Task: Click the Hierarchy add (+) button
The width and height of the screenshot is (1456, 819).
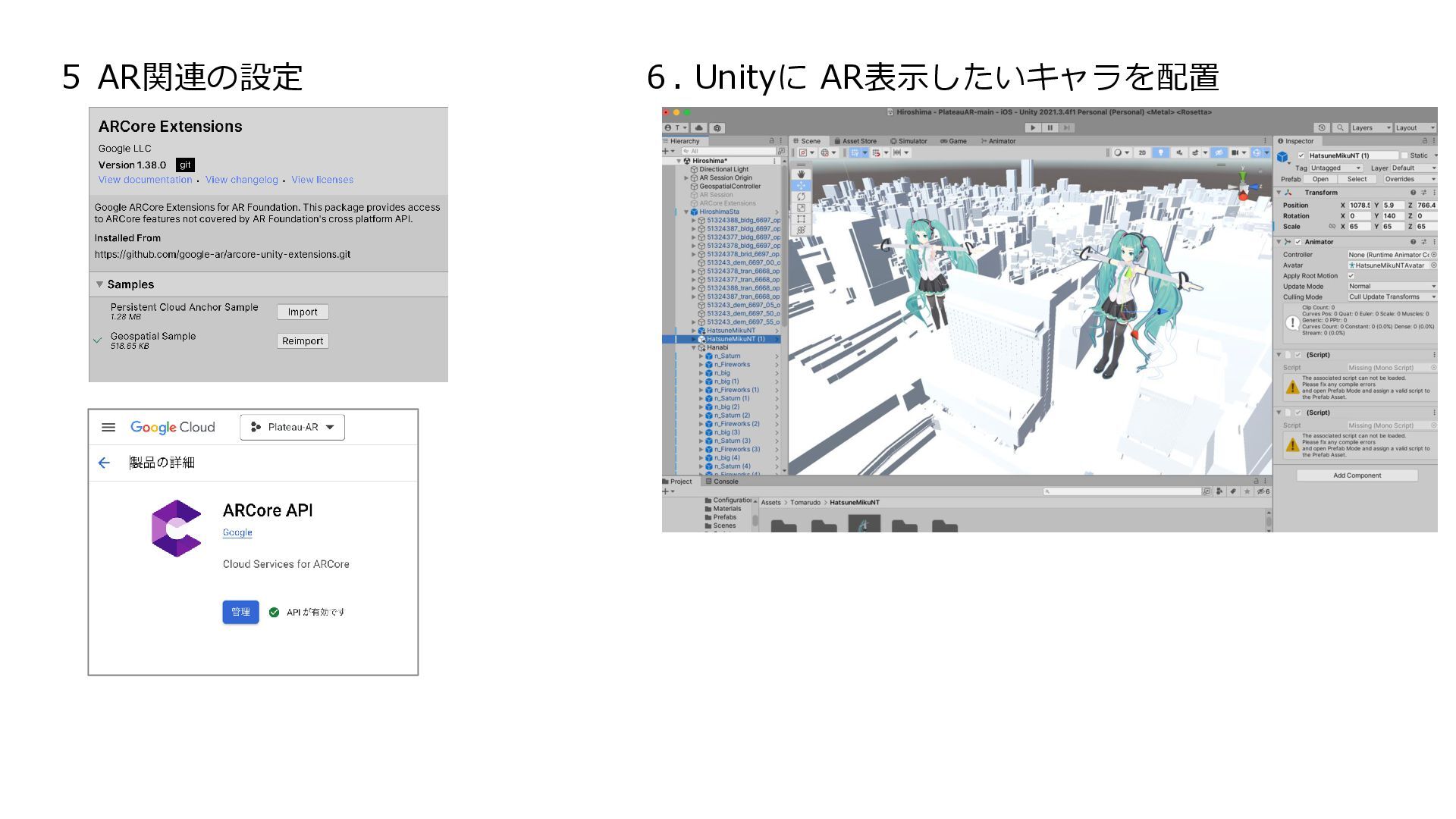Action: pyautogui.click(x=668, y=152)
